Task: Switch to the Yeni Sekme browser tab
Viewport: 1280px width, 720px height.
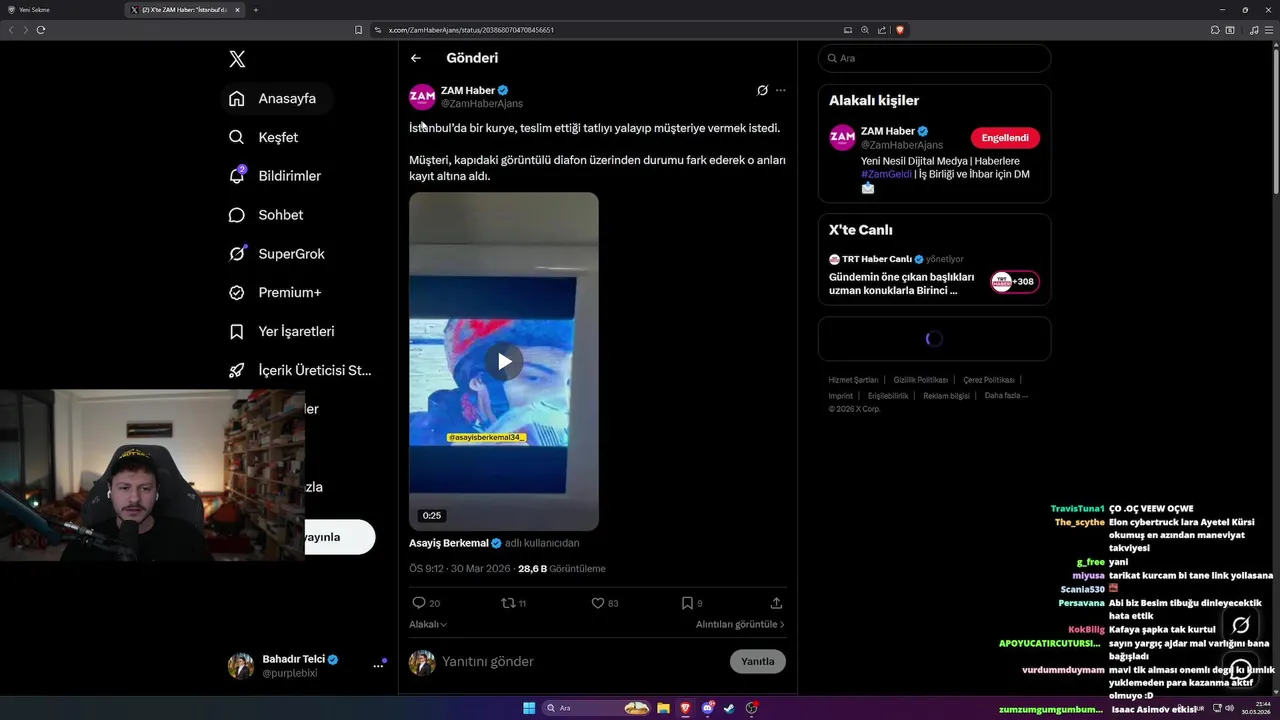Action: 62,10
